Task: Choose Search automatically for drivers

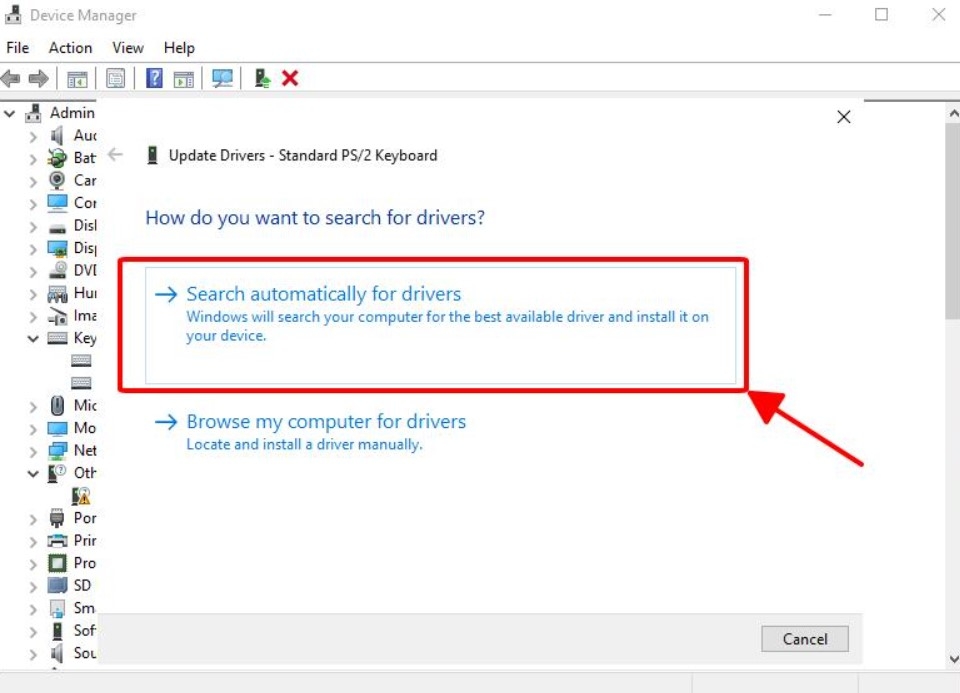Action: point(441,325)
